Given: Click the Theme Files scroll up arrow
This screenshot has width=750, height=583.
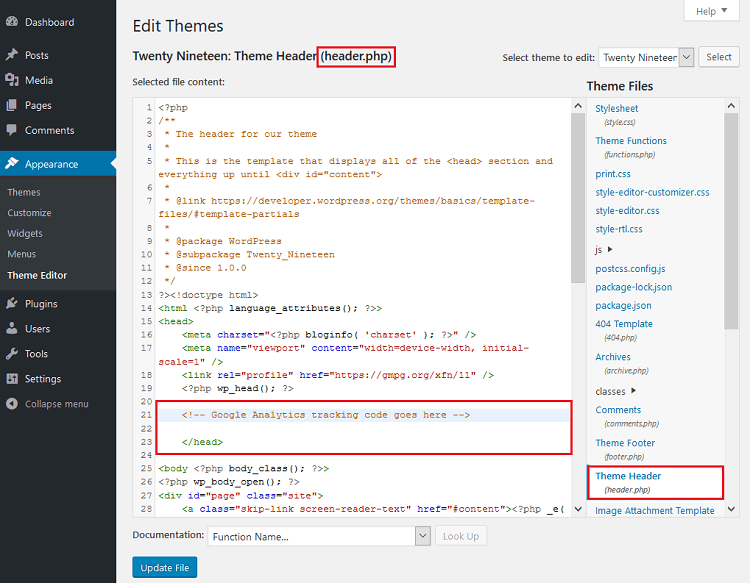Looking at the screenshot, I should (731, 106).
